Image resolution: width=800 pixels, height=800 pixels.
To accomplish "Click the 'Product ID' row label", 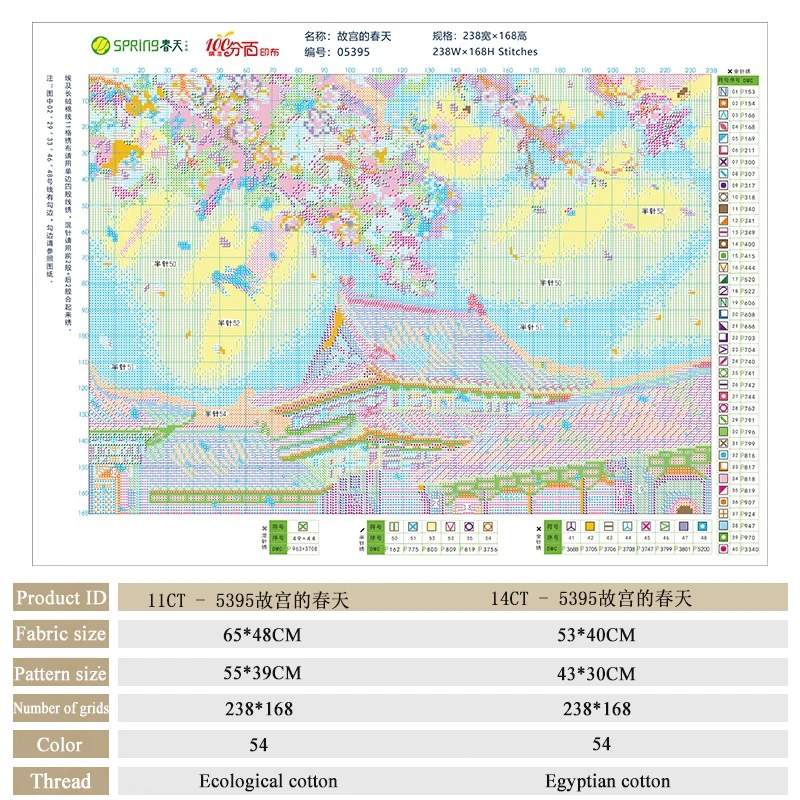I will pos(61,597).
